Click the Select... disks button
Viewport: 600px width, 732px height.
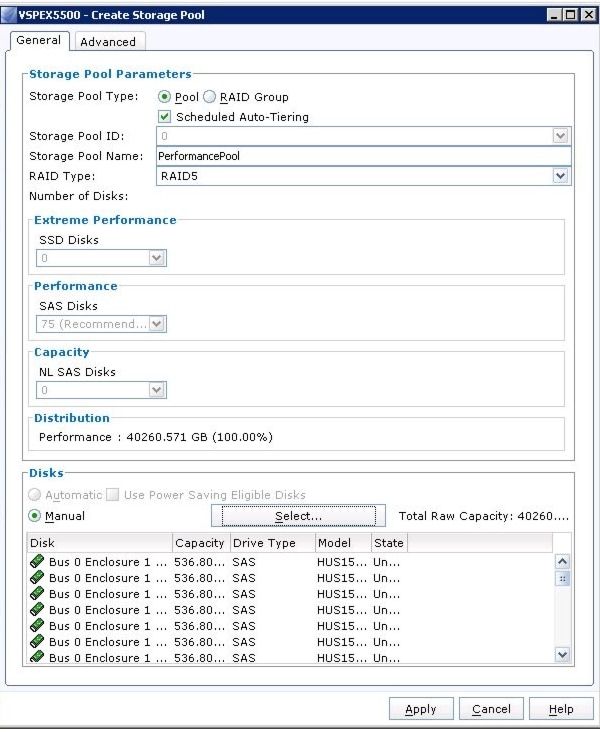[298, 516]
